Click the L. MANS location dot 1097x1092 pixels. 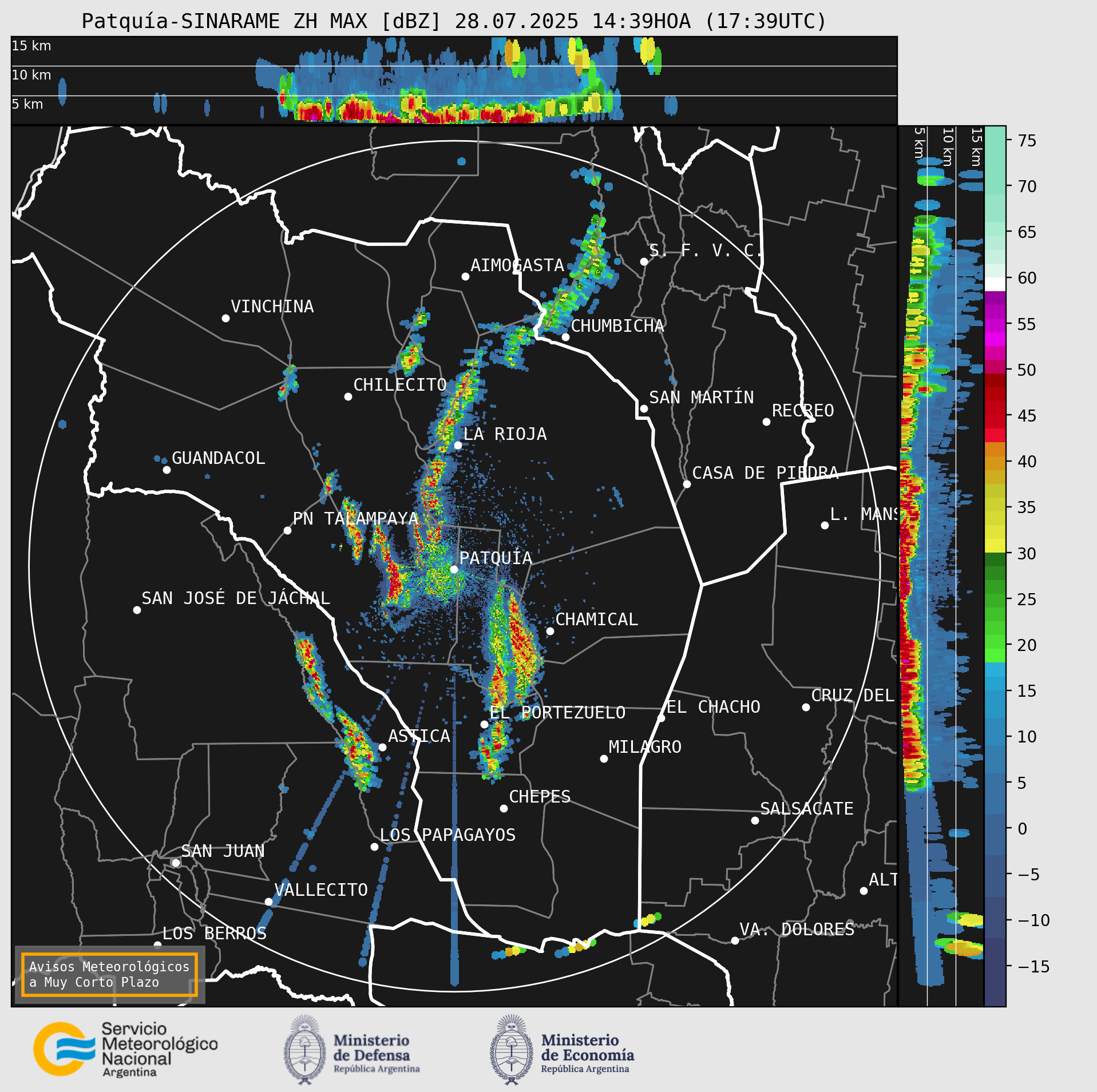(x=825, y=525)
